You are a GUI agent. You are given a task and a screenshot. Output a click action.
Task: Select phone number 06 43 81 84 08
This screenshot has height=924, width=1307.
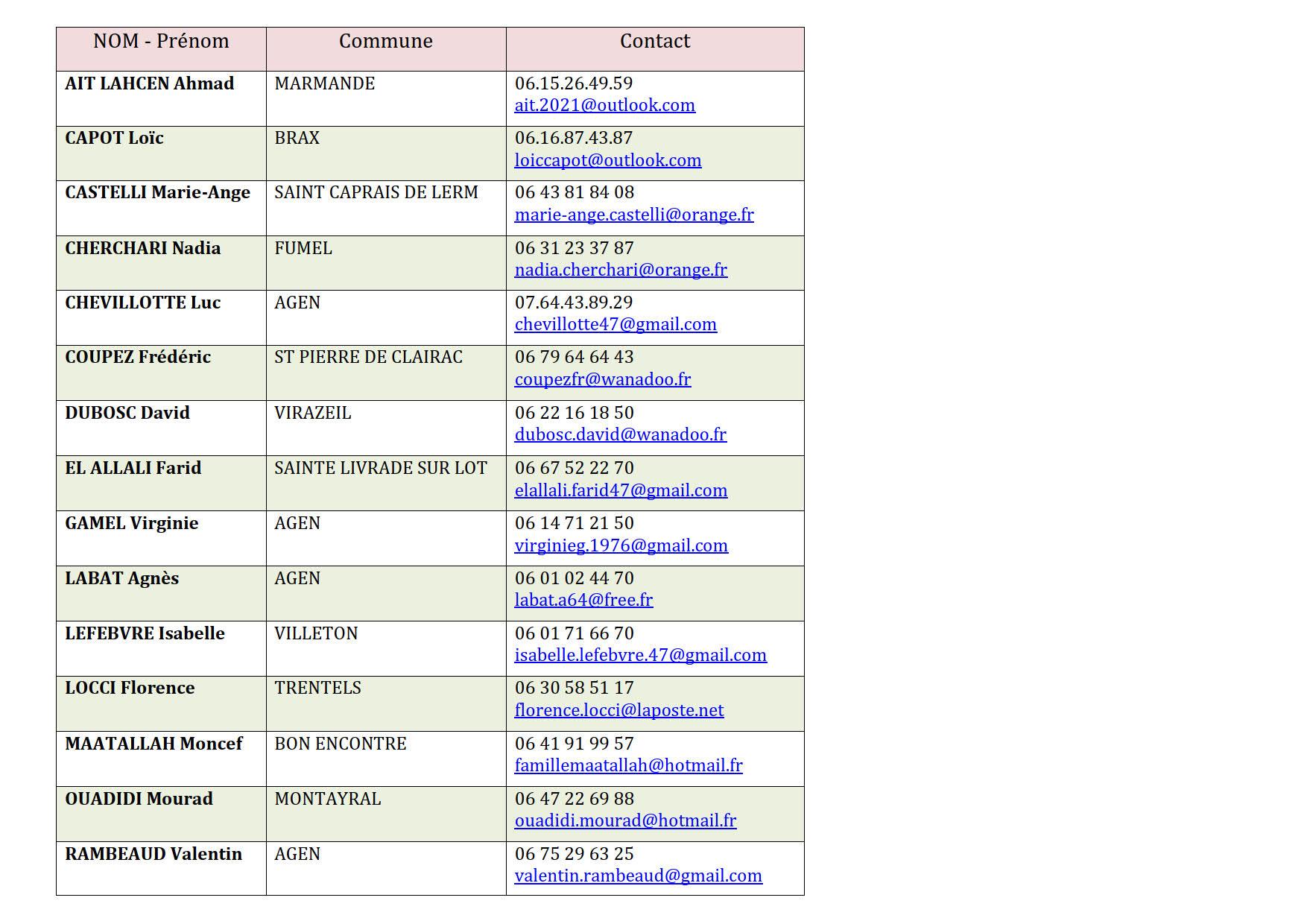(574, 192)
